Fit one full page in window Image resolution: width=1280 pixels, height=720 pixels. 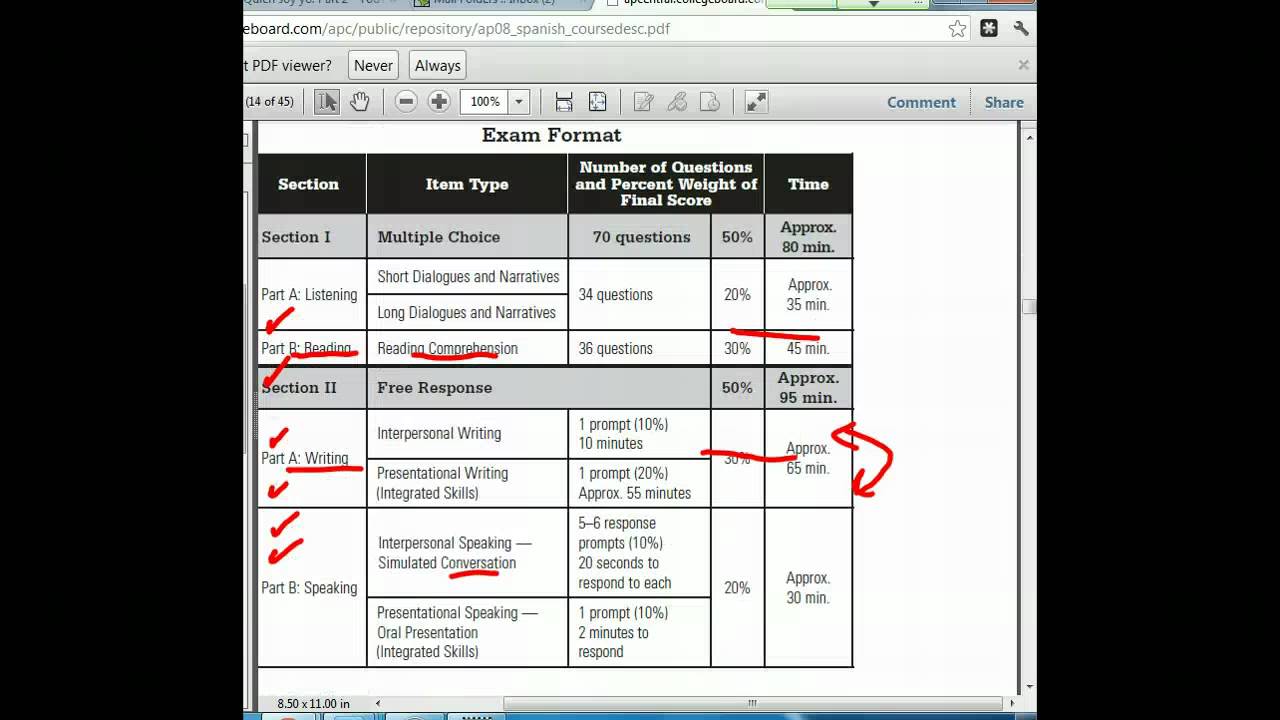coord(597,101)
